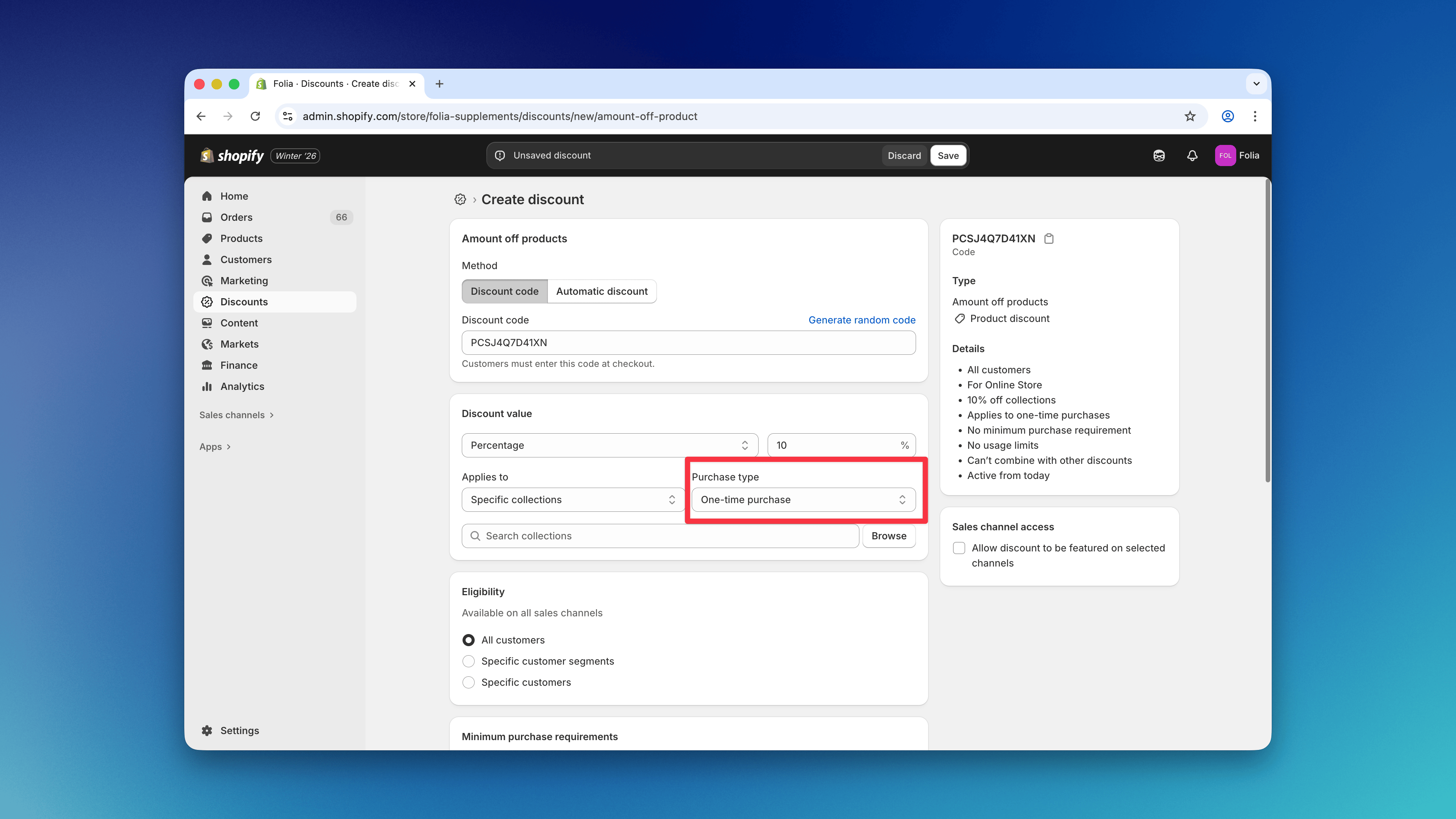Image resolution: width=1456 pixels, height=819 pixels.
Task: Open notifications bell
Action: [x=1192, y=155]
